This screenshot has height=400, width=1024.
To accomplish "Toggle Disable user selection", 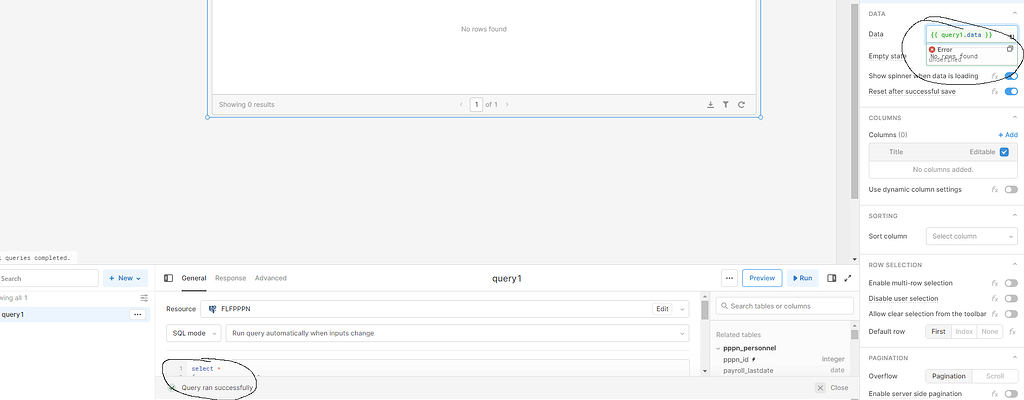I will [1011, 299].
